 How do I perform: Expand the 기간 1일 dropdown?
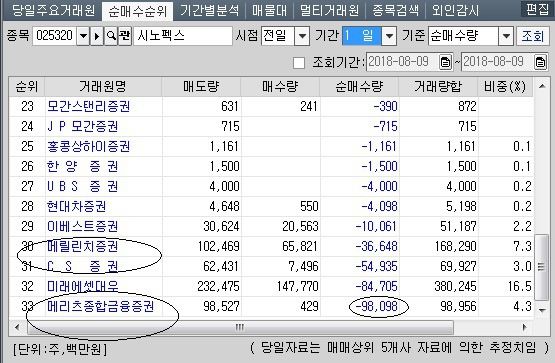389,36
